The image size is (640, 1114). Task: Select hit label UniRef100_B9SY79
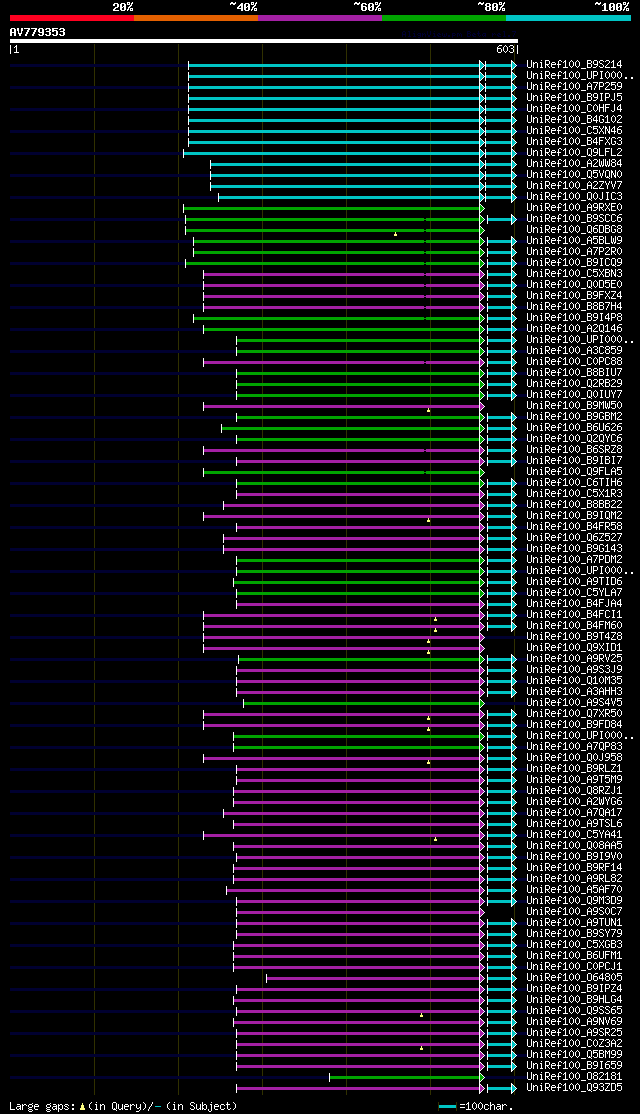point(574,934)
